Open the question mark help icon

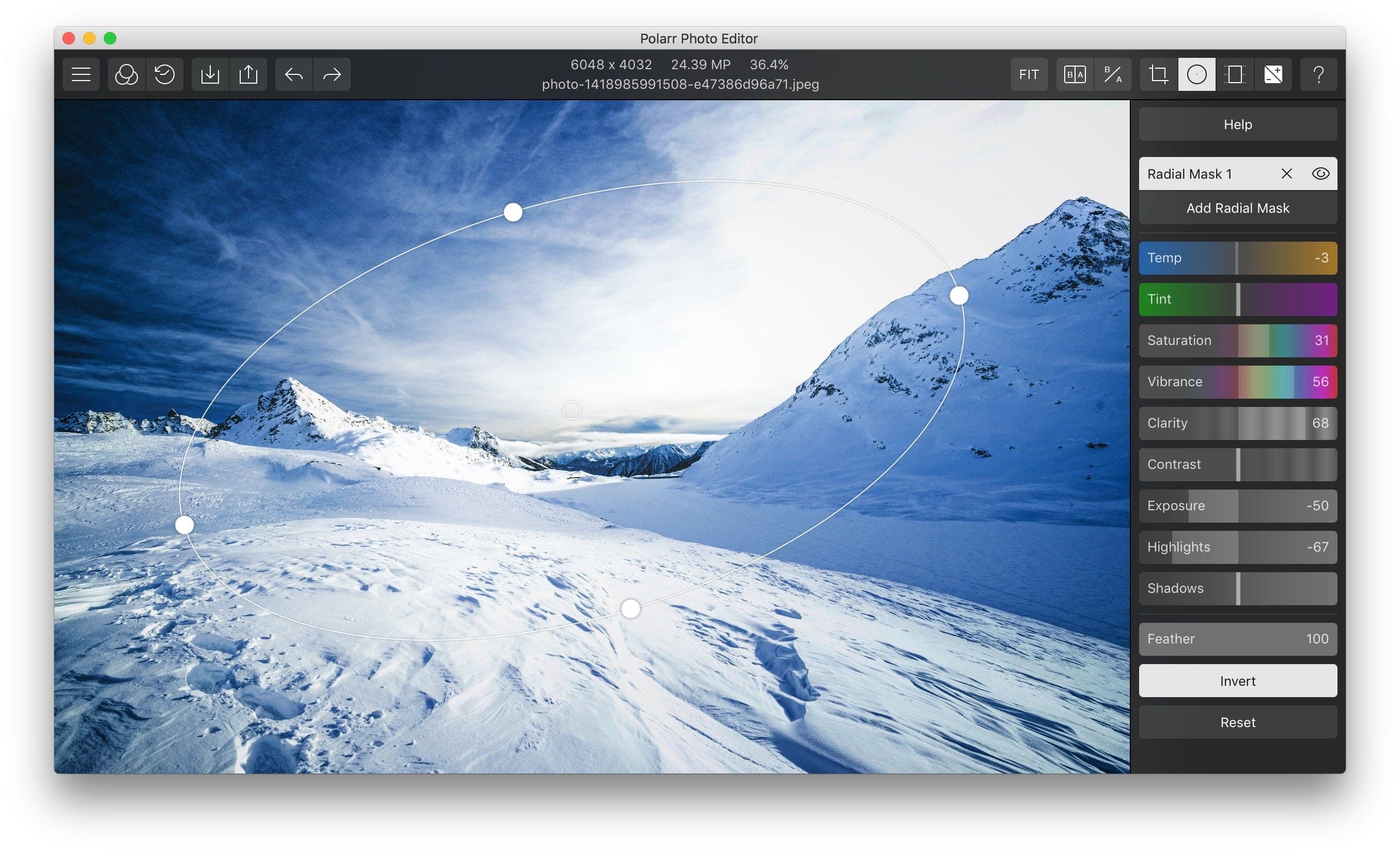tap(1318, 74)
